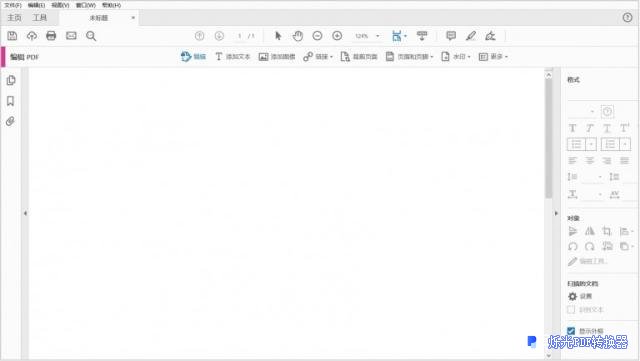Open the File menu
This screenshot has height=361, width=640.
pos(13,5)
